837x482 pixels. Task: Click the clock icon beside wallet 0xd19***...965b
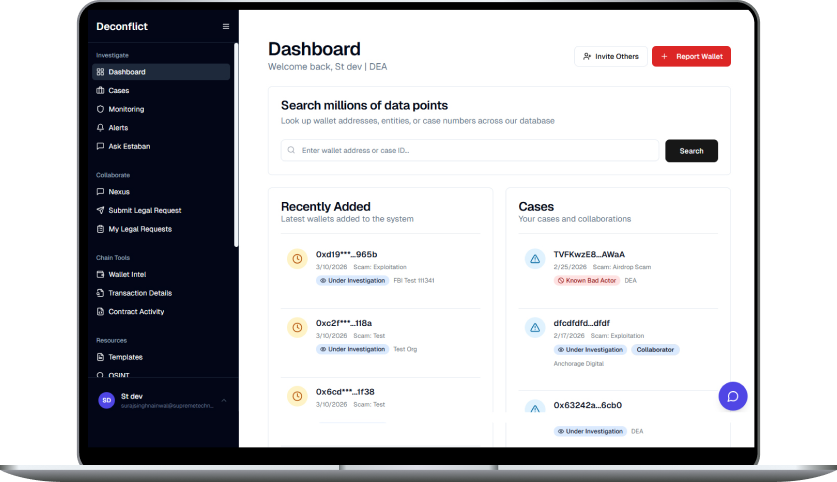pos(297,259)
